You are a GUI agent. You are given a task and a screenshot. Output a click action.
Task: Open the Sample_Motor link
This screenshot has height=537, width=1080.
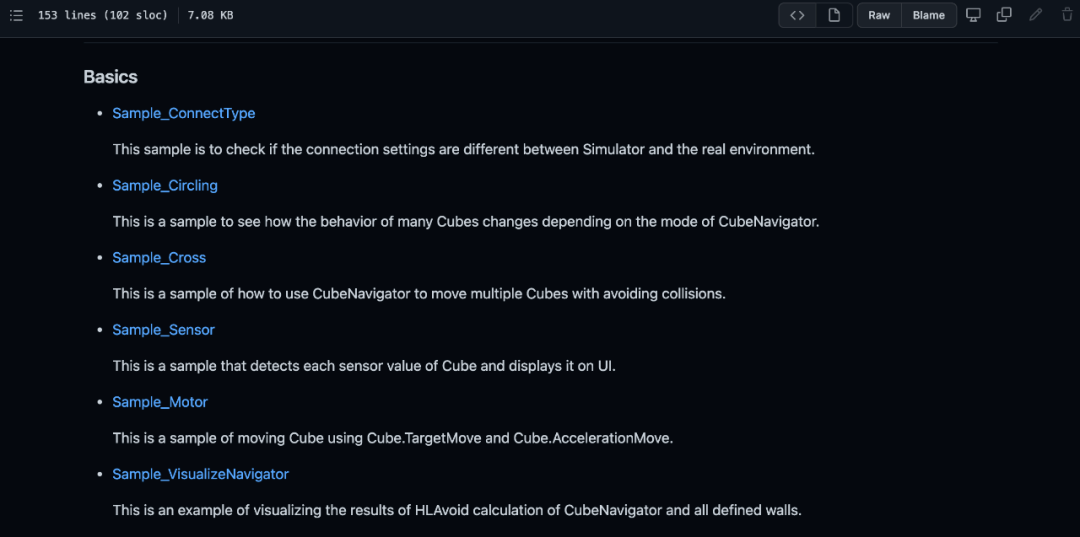[160, 402]
